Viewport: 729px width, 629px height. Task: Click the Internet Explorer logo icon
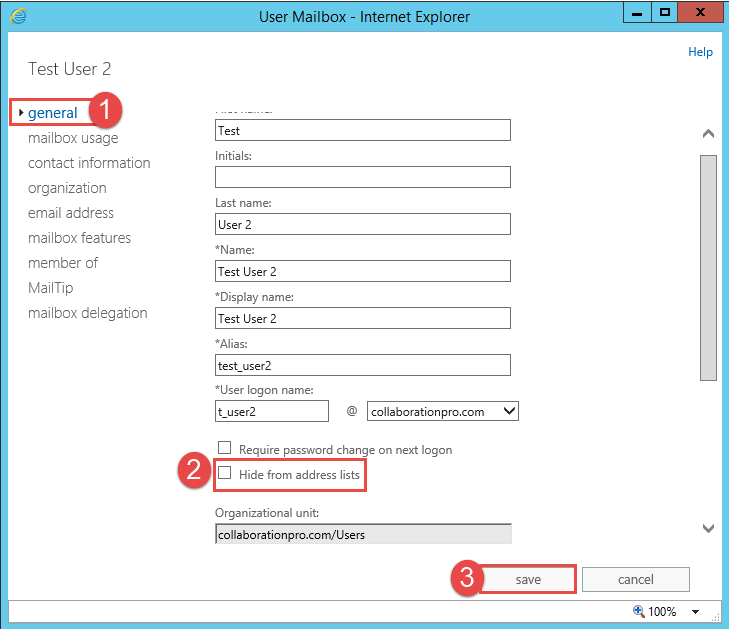click(18, 17)
